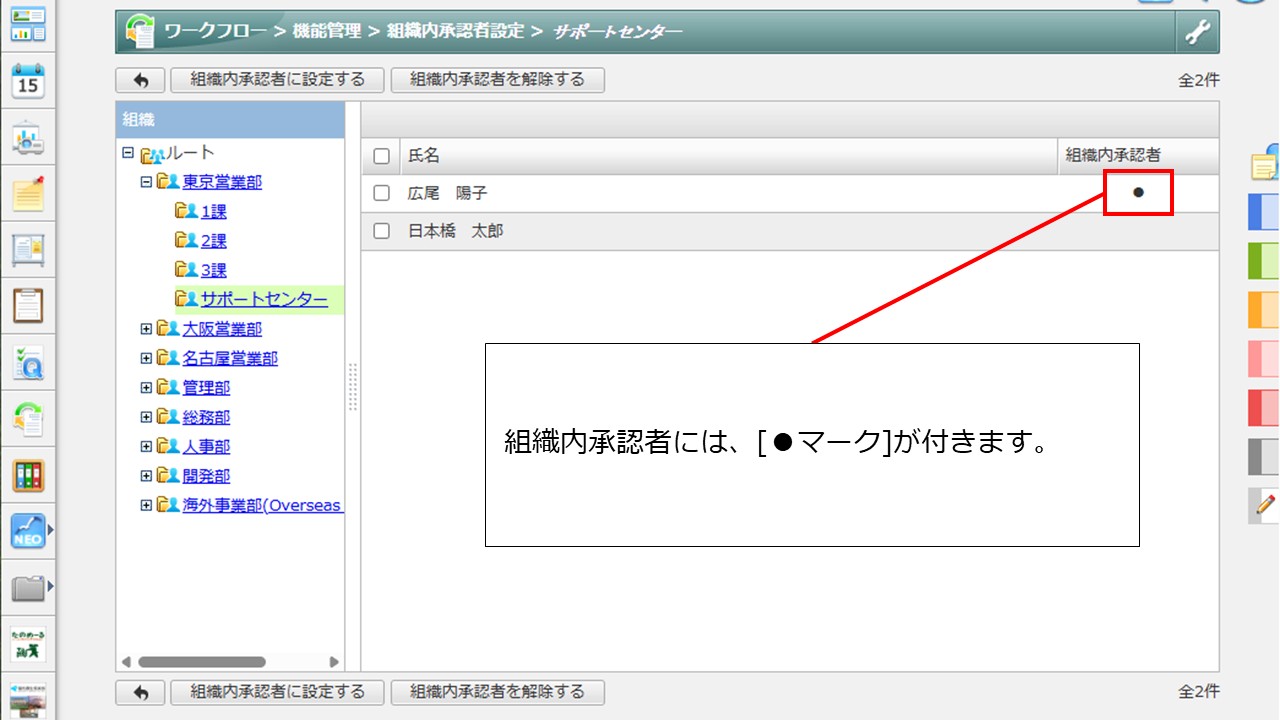Open the gray folder icon in sidebar
The width and height of the screenshot is (1280, 720).
28,587
